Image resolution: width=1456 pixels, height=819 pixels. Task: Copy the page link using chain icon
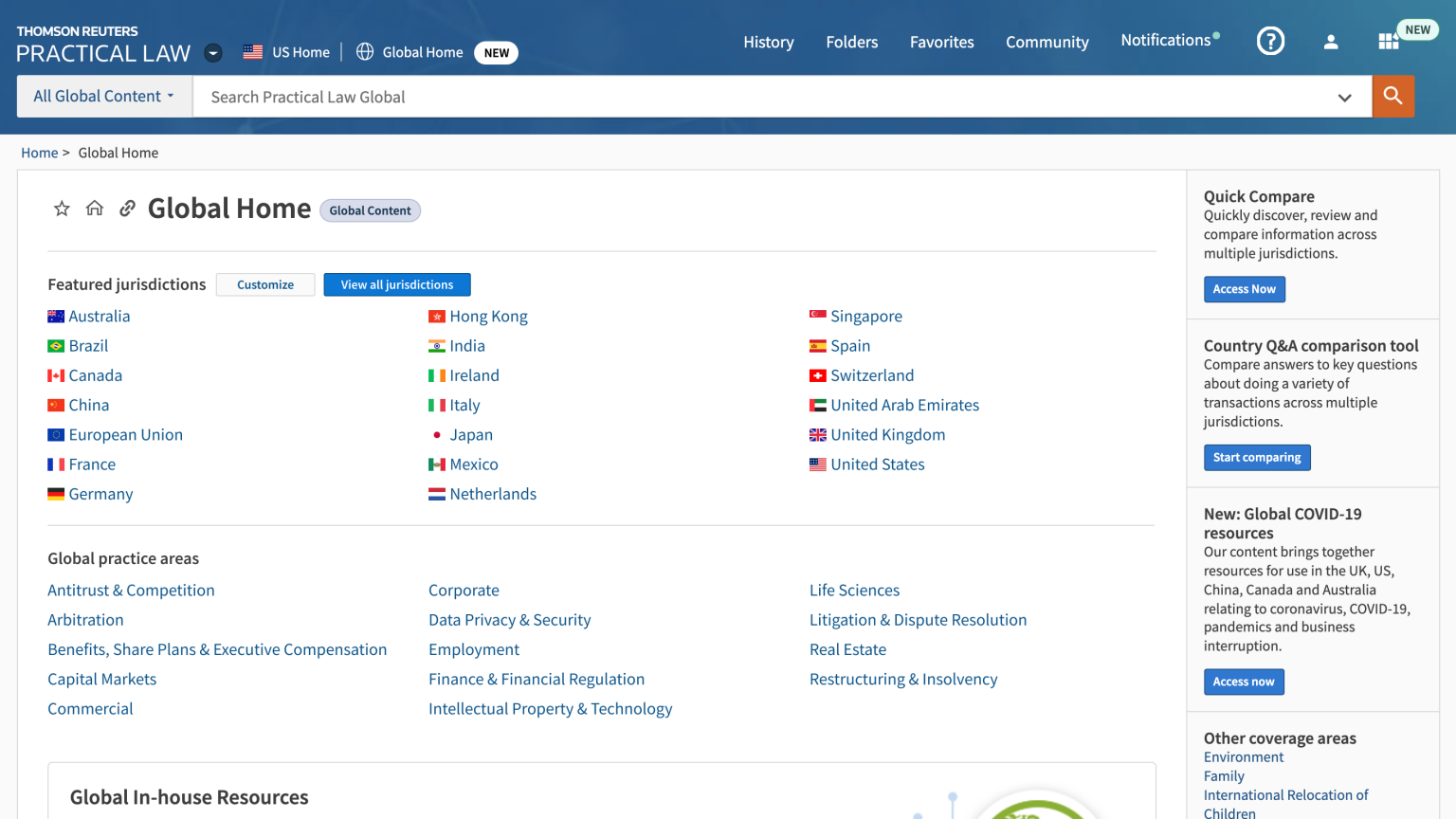point(127,209)
